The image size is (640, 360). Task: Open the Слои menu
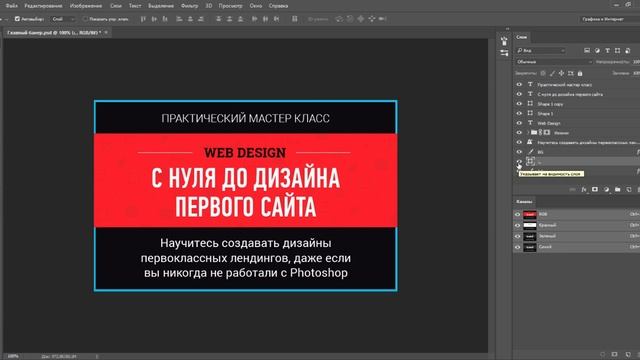pos(116,6)
